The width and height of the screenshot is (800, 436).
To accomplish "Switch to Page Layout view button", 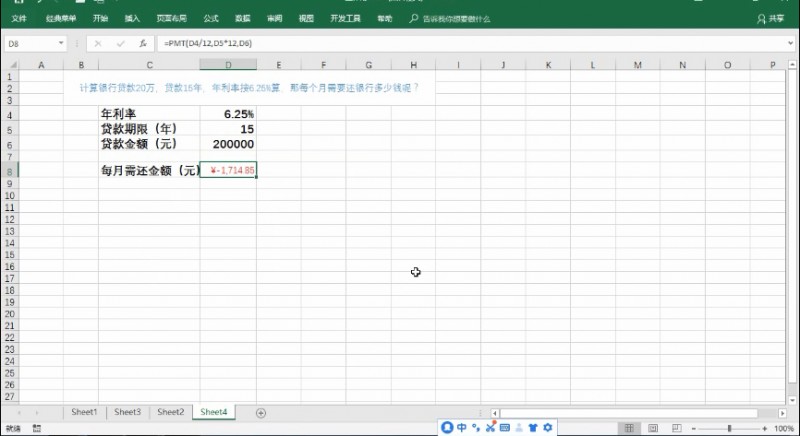I will [x=653, y=428].
